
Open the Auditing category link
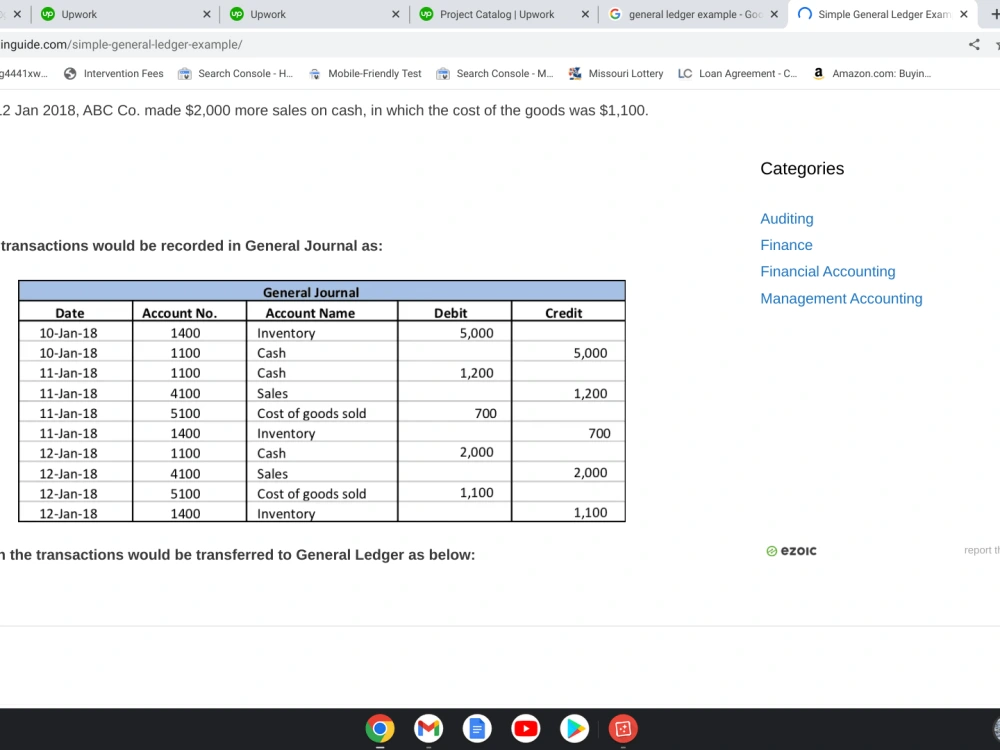pos(786,219)
